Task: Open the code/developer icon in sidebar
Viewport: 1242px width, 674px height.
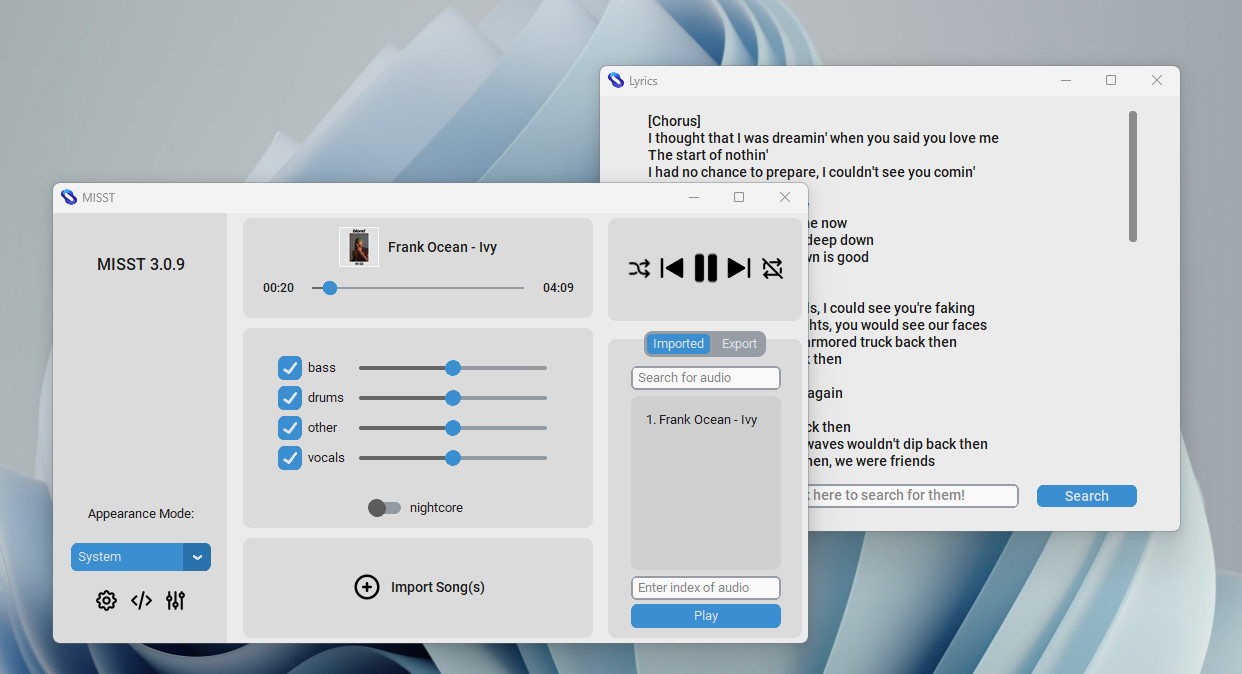Action: click(142, 600)
